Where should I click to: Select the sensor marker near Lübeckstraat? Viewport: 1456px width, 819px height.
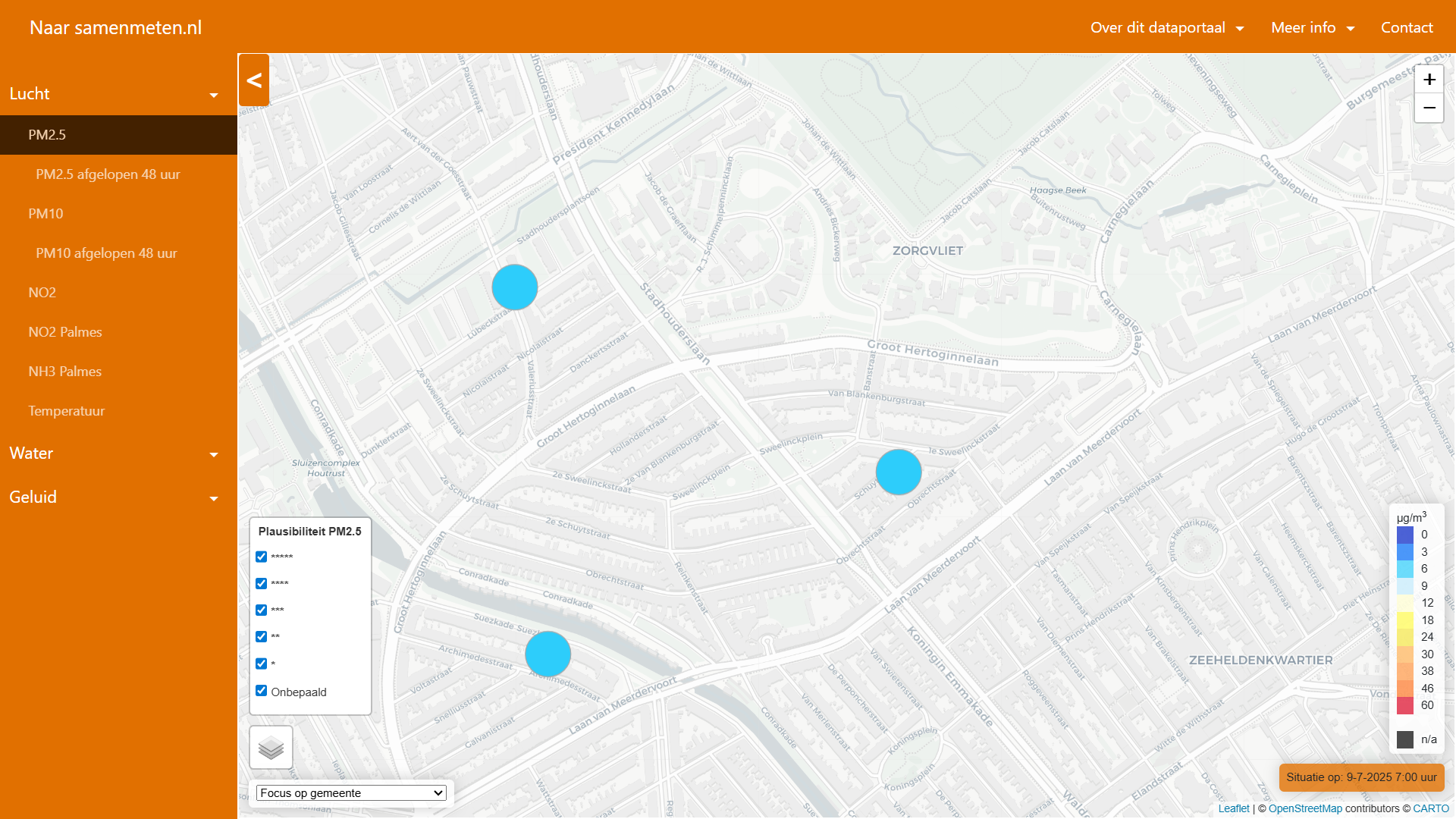pos(515,287)
